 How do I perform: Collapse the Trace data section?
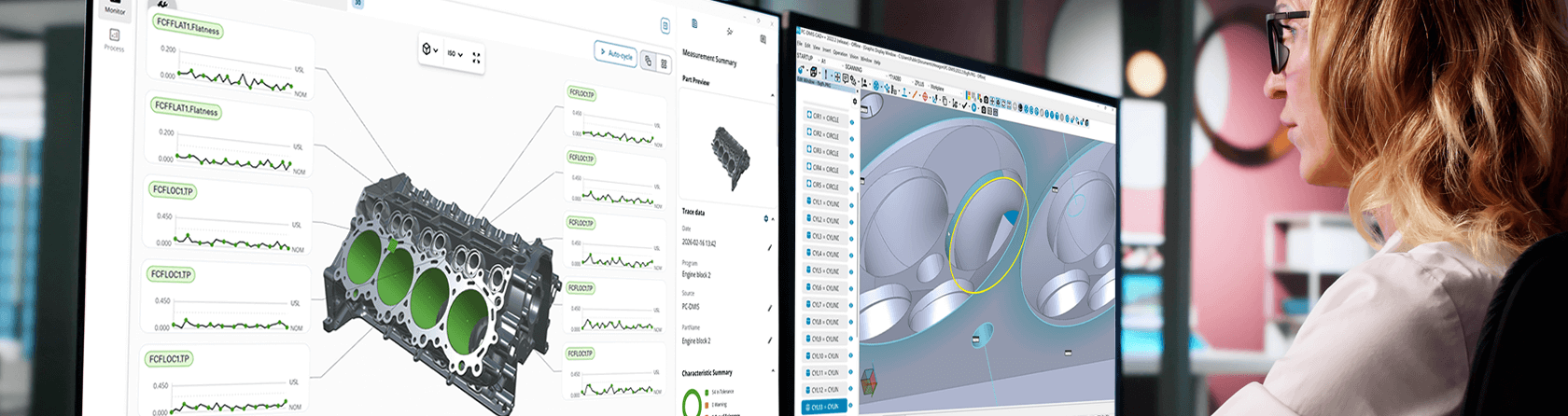point(773,219)
